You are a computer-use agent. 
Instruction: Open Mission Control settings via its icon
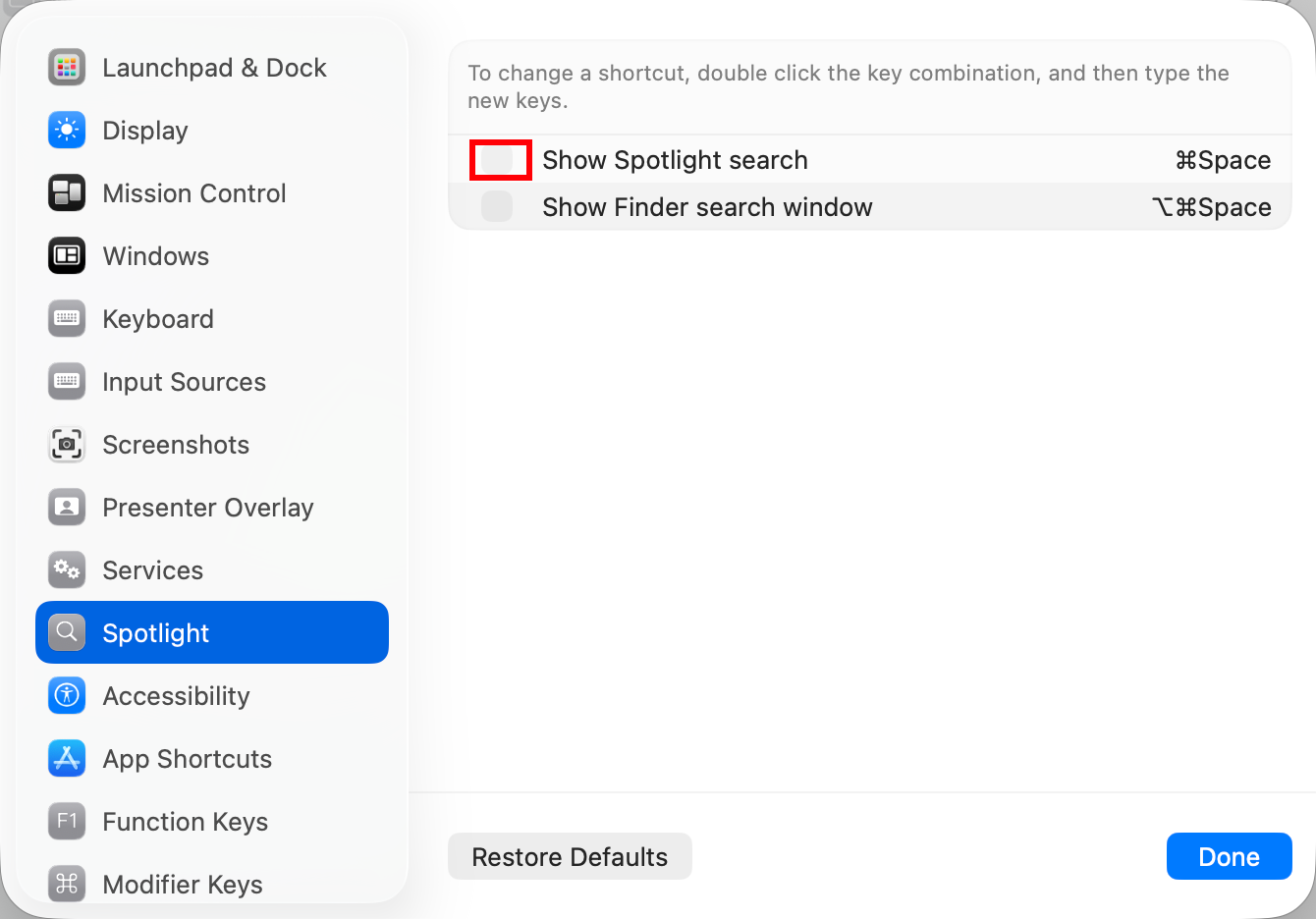(66, 192)
